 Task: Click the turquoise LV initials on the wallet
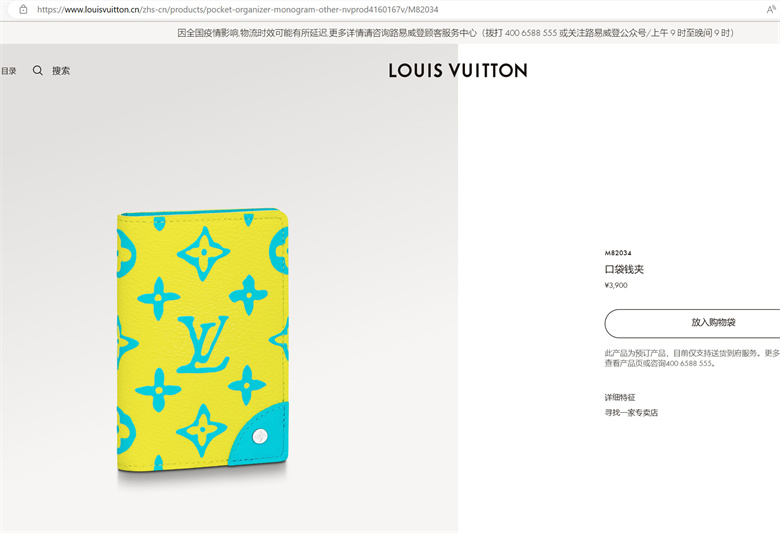click(203, 344)
